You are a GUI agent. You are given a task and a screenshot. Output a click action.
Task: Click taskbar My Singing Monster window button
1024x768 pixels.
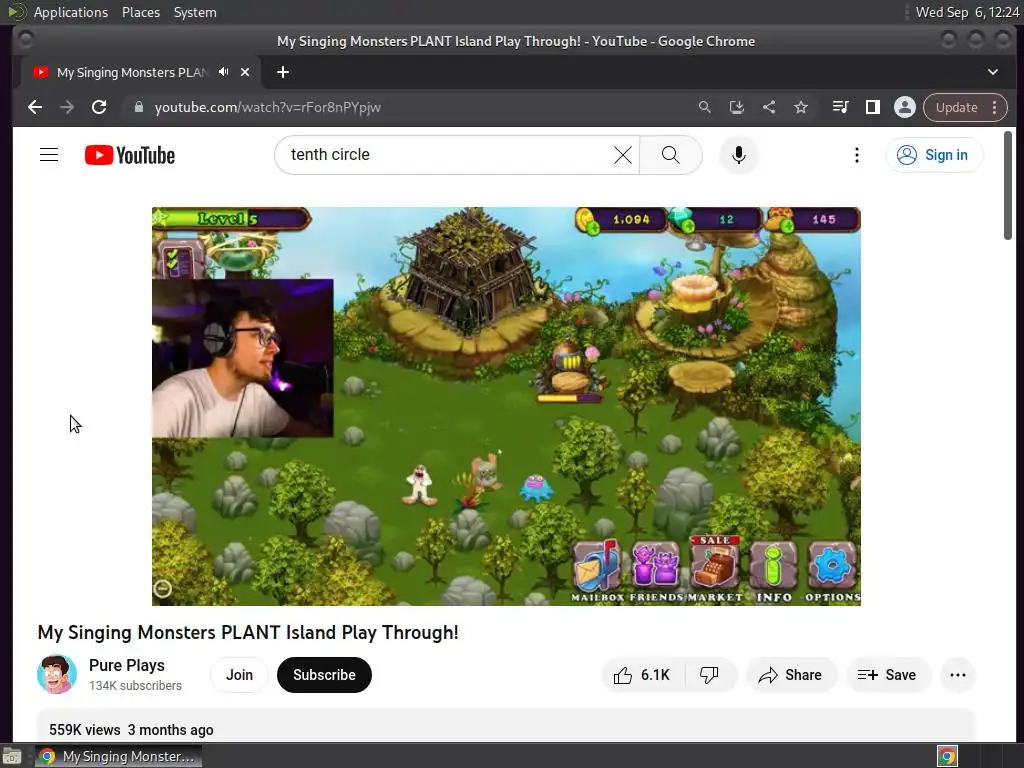coord(118,756)
